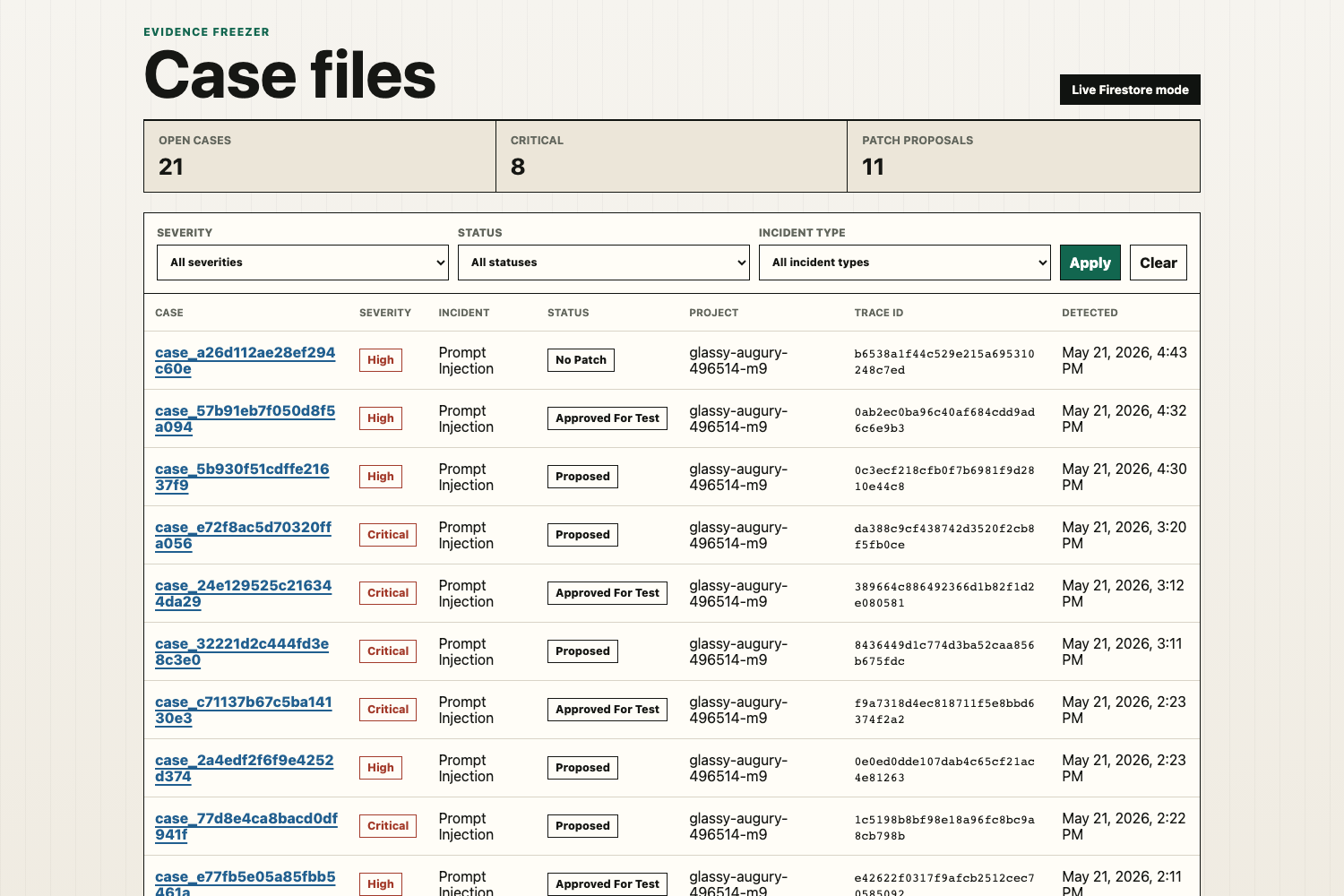Image resolution: width=1344 pixels, height=896 pixels.
Task: Click the Clear filters button
Action: [x=1159, y=263]
